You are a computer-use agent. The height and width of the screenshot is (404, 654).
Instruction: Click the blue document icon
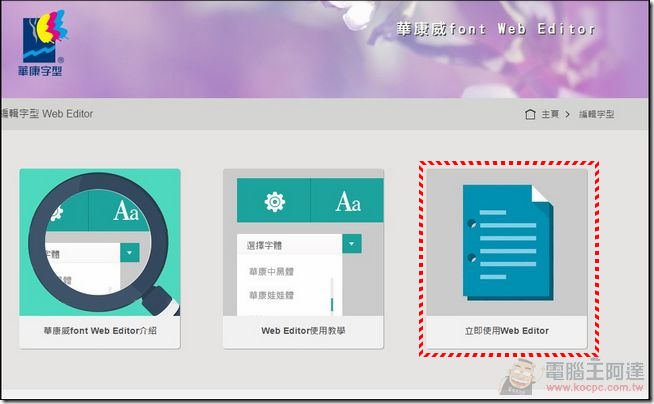point(508,243)
